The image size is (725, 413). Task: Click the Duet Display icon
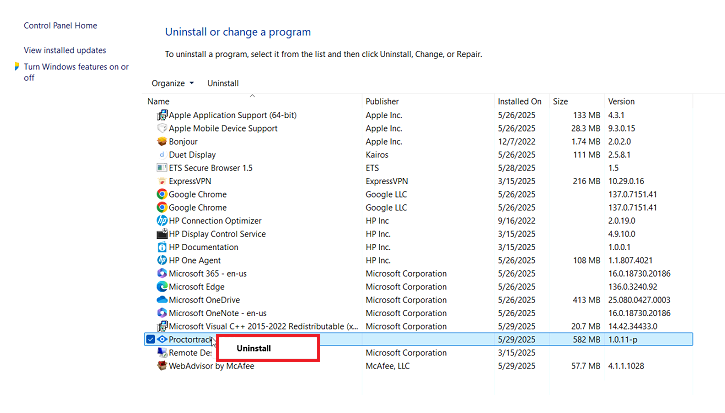coord(162,154)
